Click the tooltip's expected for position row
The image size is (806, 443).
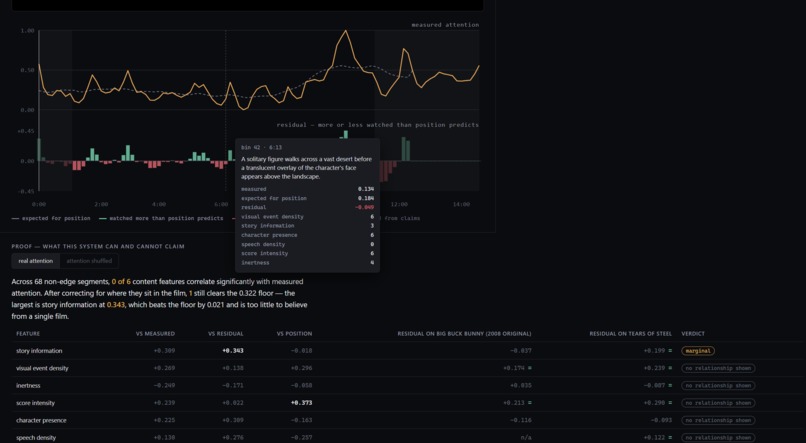tap(307, 198)
